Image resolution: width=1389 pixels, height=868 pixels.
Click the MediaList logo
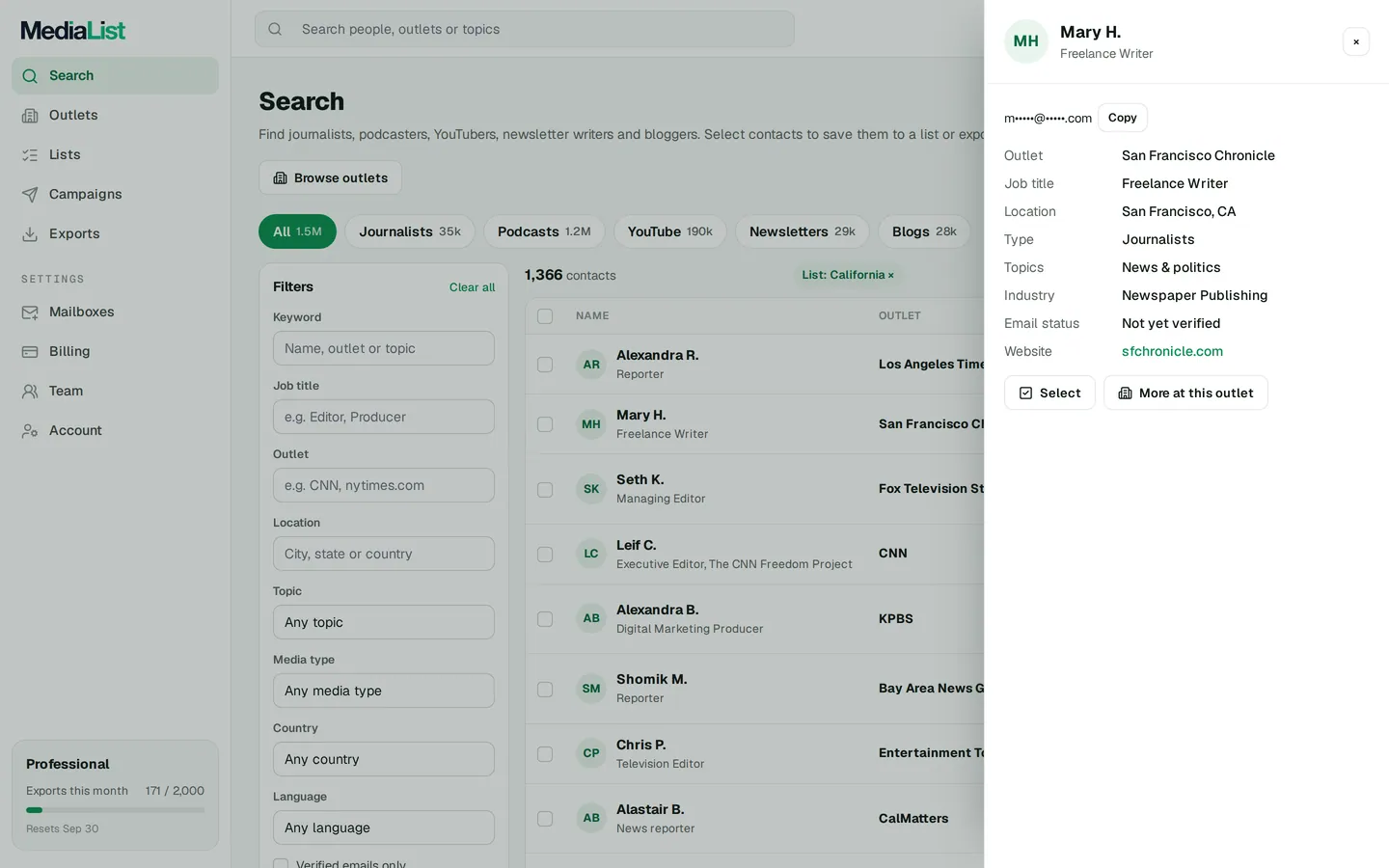point(73,31)
